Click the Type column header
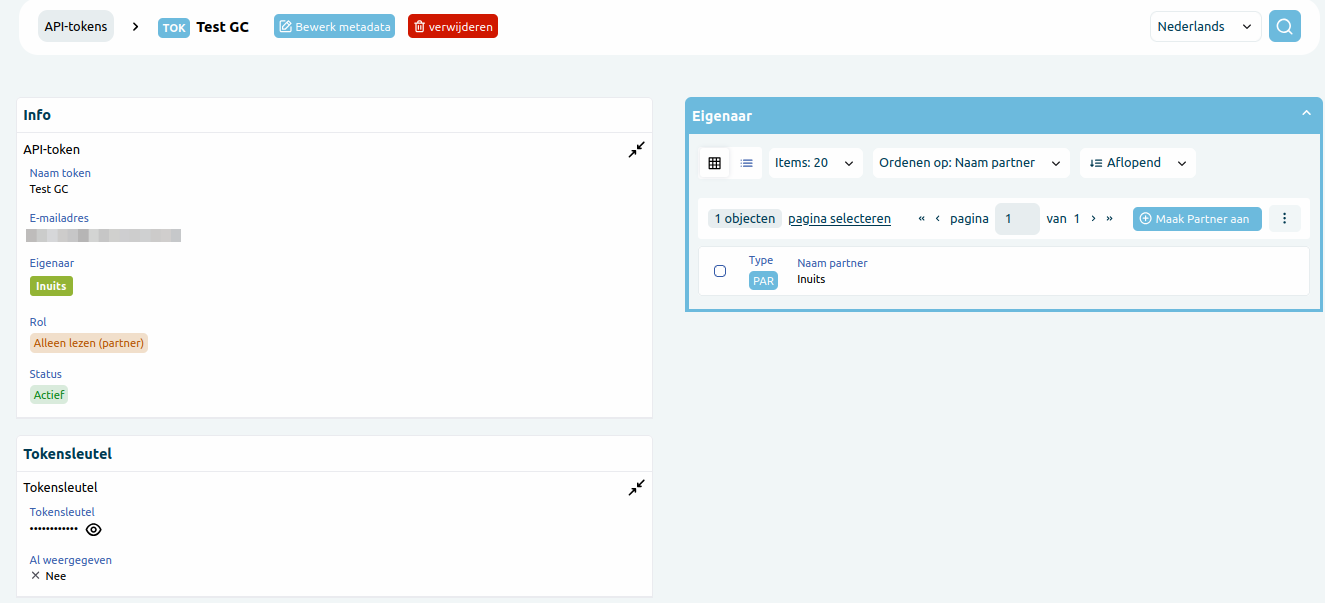 761,260
